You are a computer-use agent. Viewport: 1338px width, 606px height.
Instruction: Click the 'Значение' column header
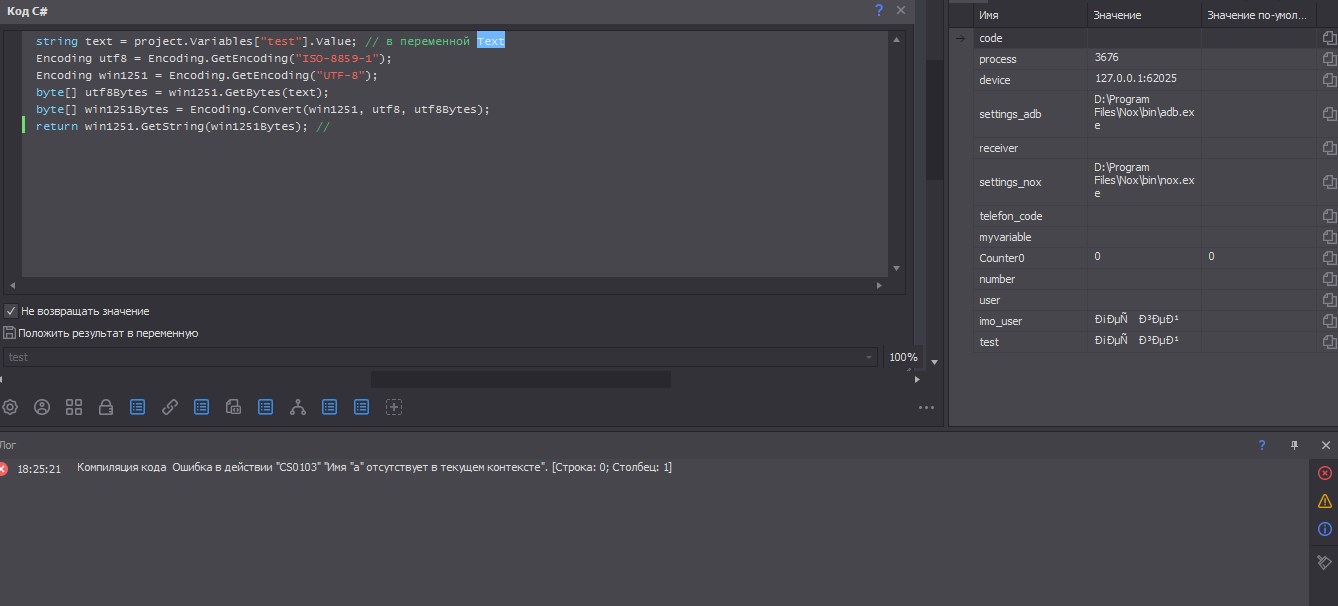(1143, 15)
